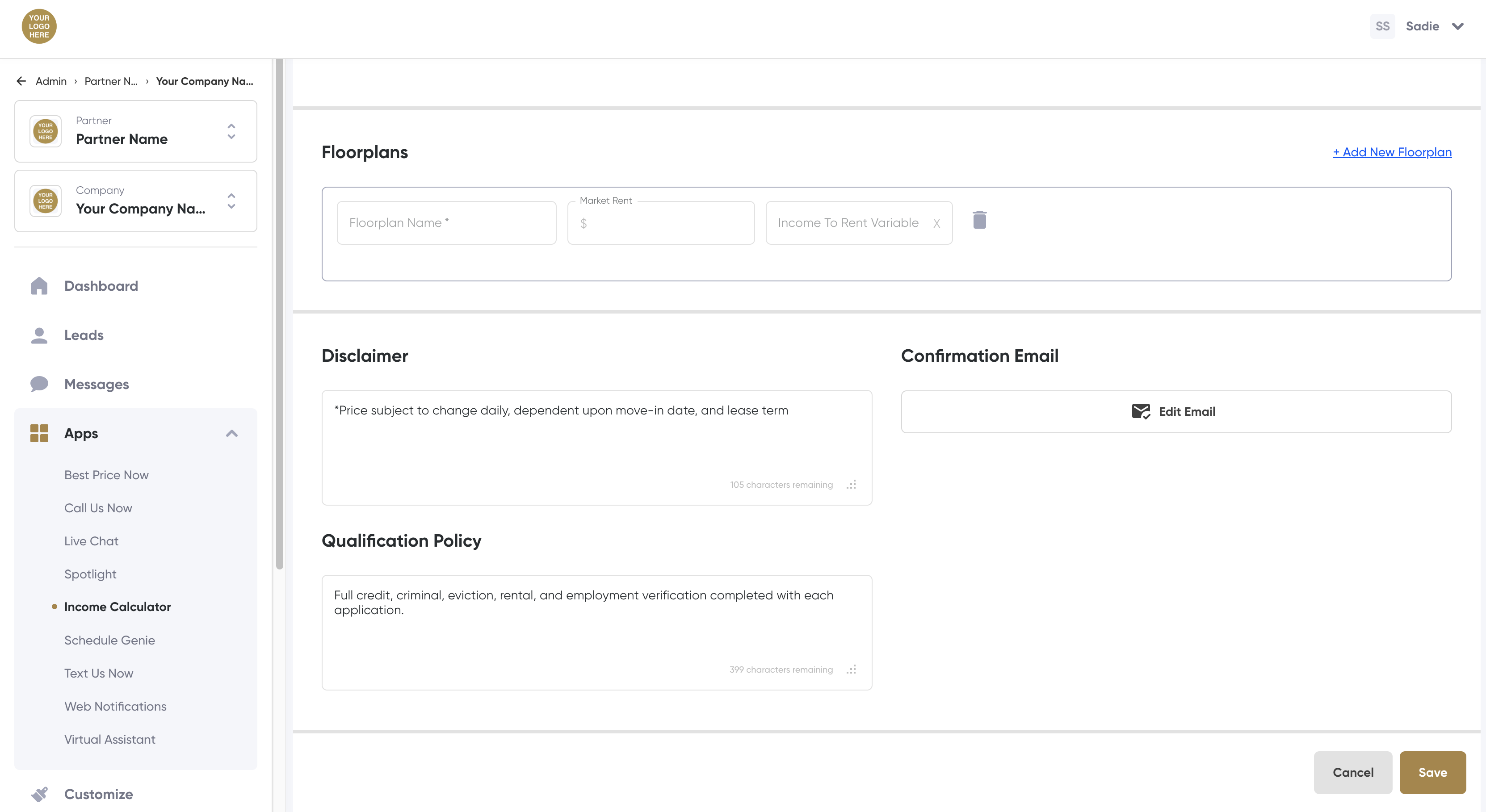Click the envelope icon in Edit Email
Image resolution: width=1486 pixels, height=812 pixels.
[x=1141, y=411]
